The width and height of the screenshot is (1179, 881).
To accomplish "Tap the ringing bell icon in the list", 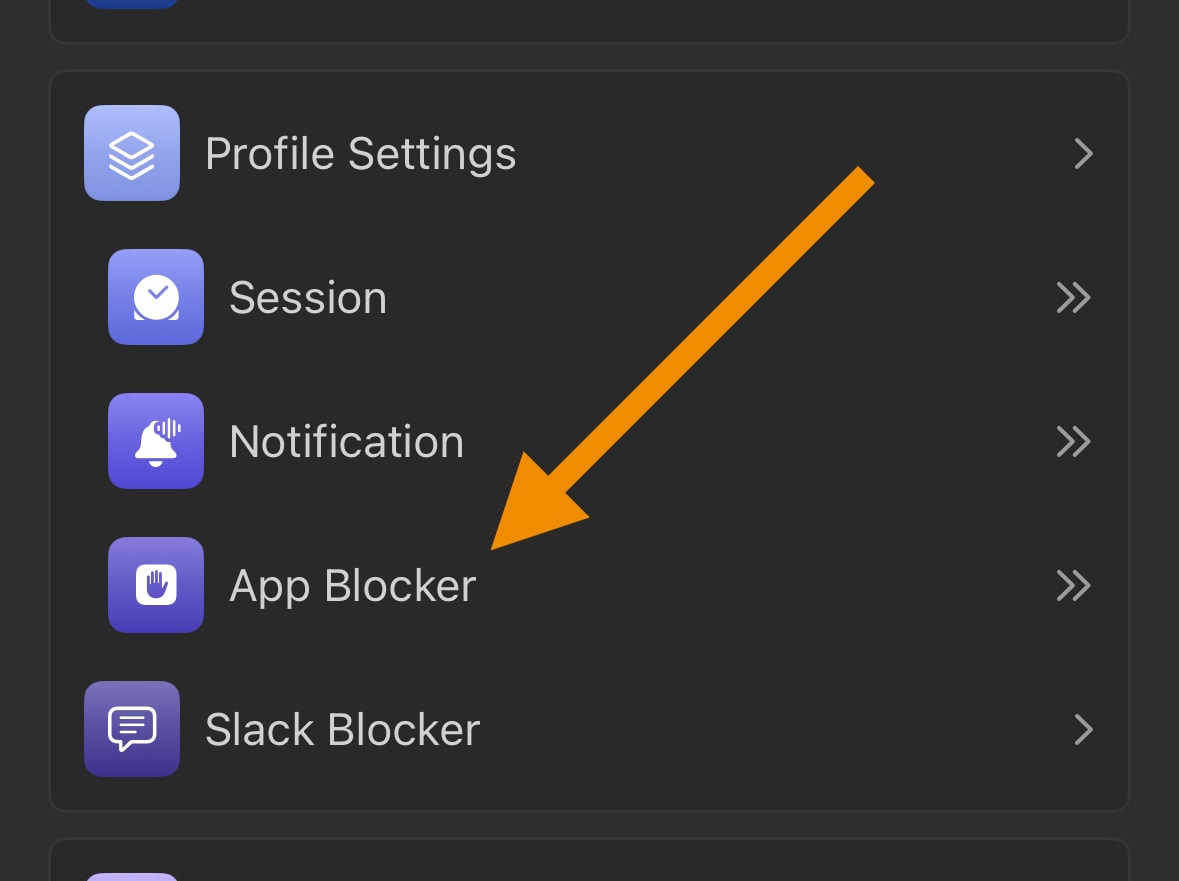I will point(156,441).
